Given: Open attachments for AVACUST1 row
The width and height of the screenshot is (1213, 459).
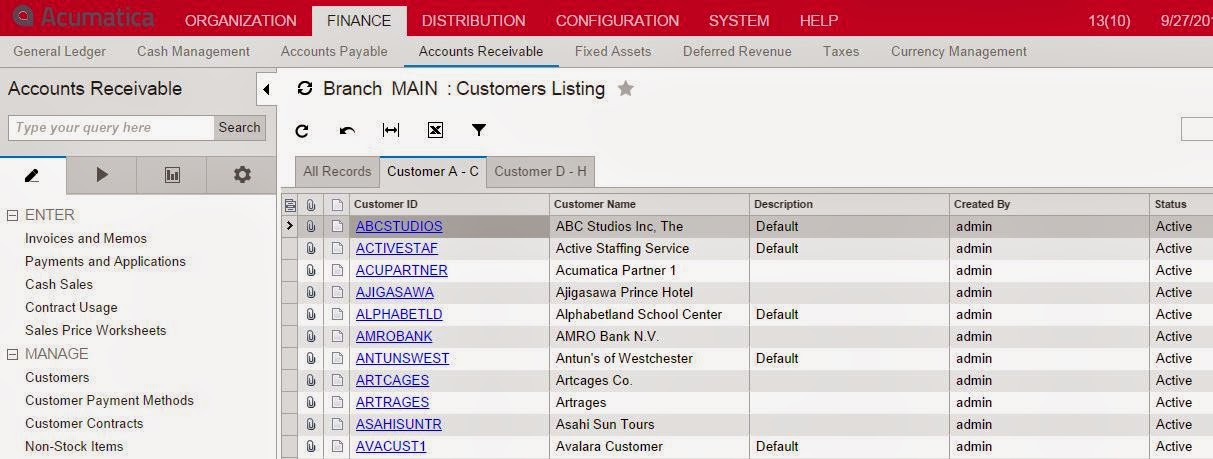Looking at the screenshot, I should tap(311, 446).
